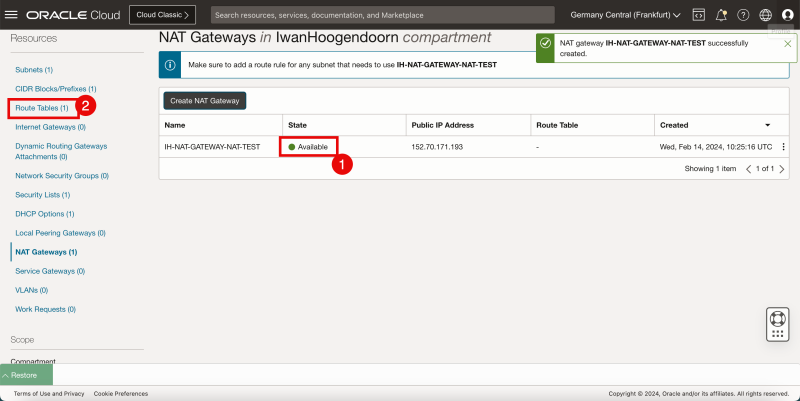Click the Public IP Address column header
Image resolution: width=800 pixels, height=401 pixels.
[443, 125]
